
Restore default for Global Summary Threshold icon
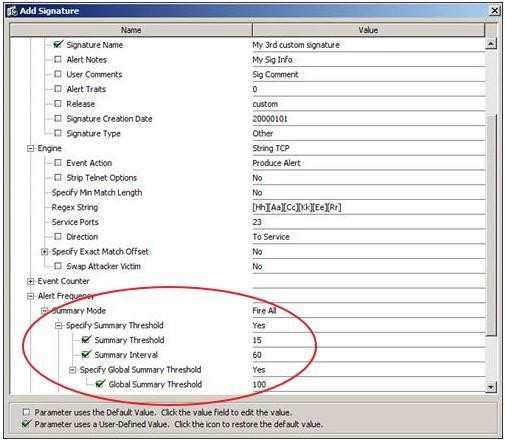click(100, 383)
